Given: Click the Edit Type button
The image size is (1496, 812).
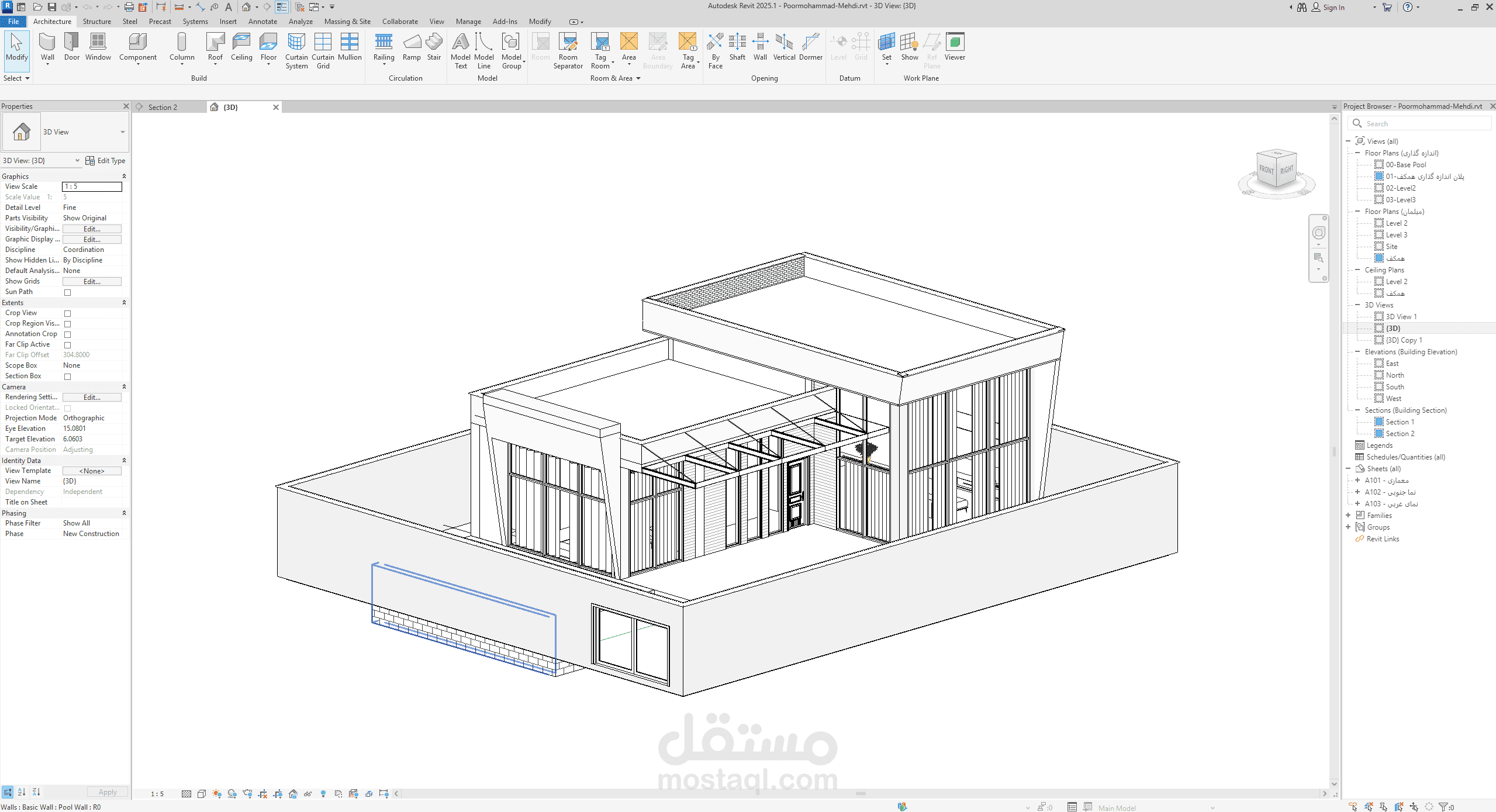Looking at the screenshot, I should coord(105,161).
